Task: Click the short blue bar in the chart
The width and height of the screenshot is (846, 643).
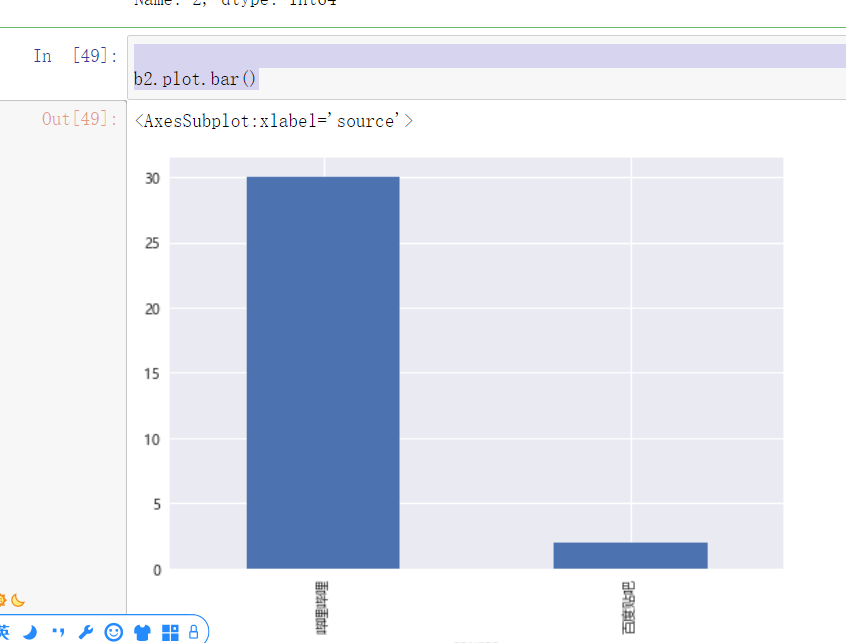Action: click(631, 556)
